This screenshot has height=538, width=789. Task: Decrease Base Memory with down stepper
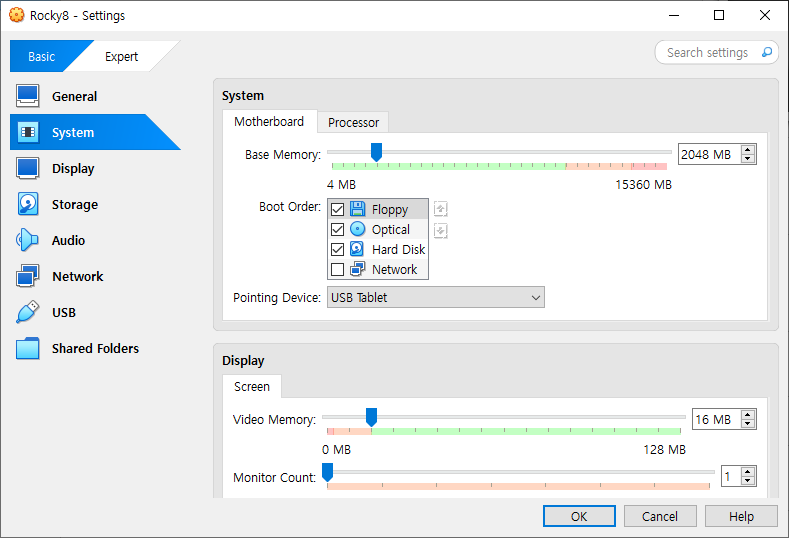click(x=748, y=159)
